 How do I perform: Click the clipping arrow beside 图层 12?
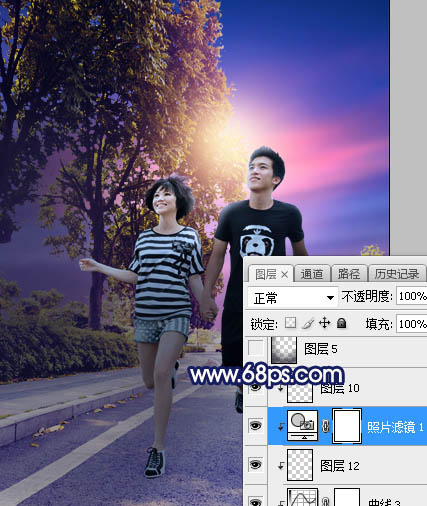(281, 465)
